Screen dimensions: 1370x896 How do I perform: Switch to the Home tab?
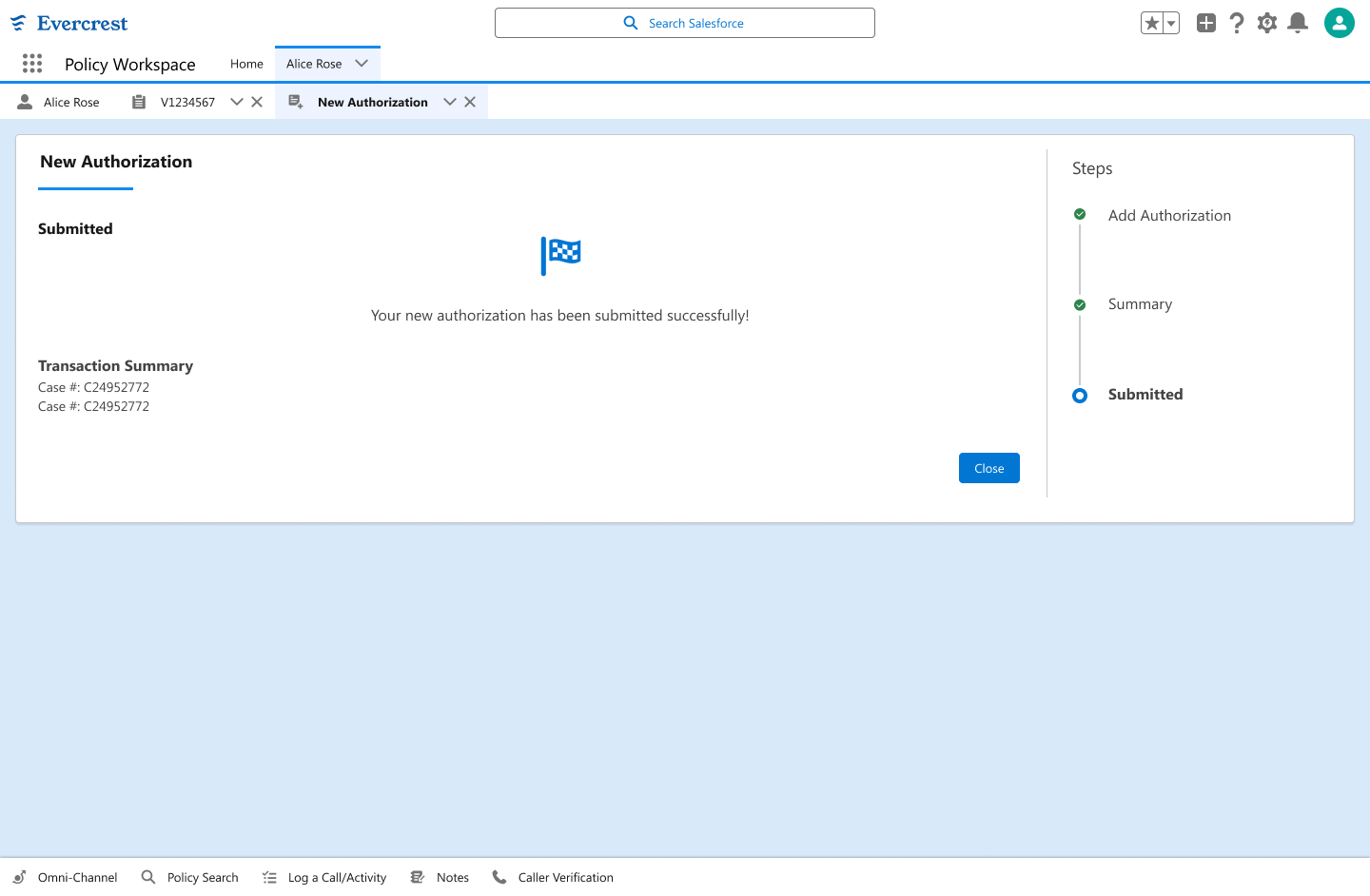pyautogui.click(x=246, y=64)
